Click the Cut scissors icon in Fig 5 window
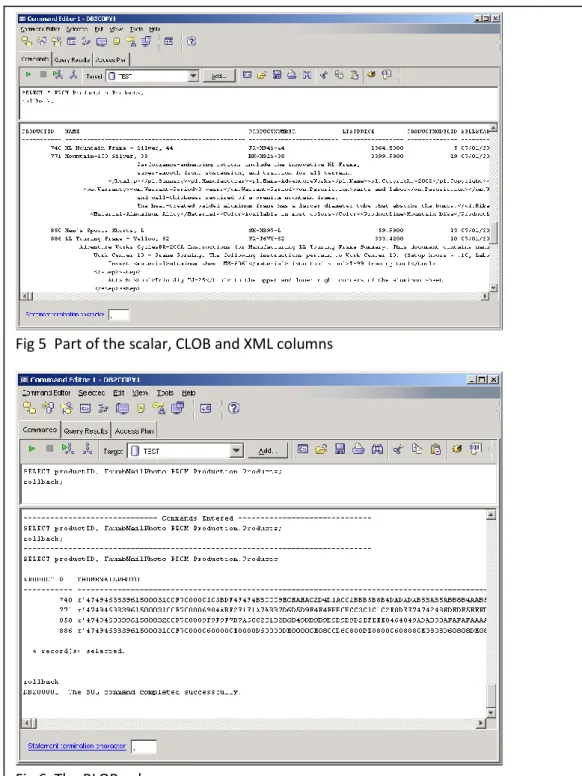 pyautogui.click(x=324, y=75)
